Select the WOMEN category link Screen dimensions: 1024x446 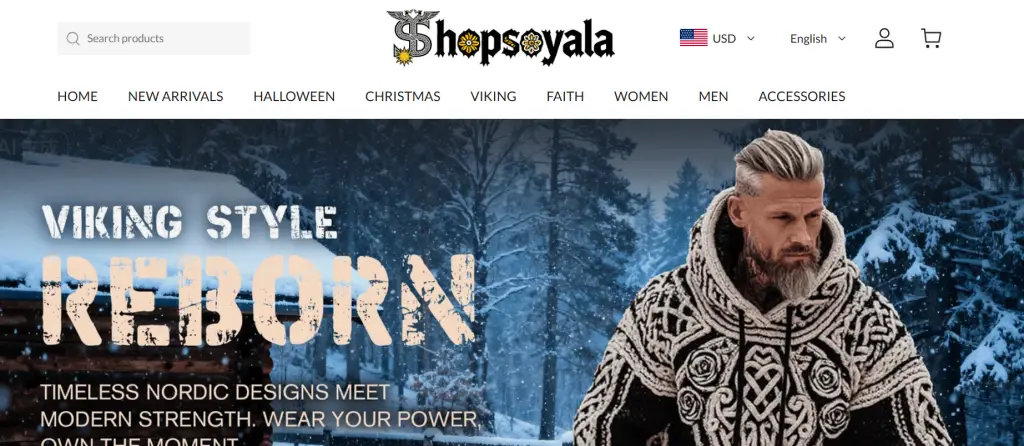coord(641,97)
